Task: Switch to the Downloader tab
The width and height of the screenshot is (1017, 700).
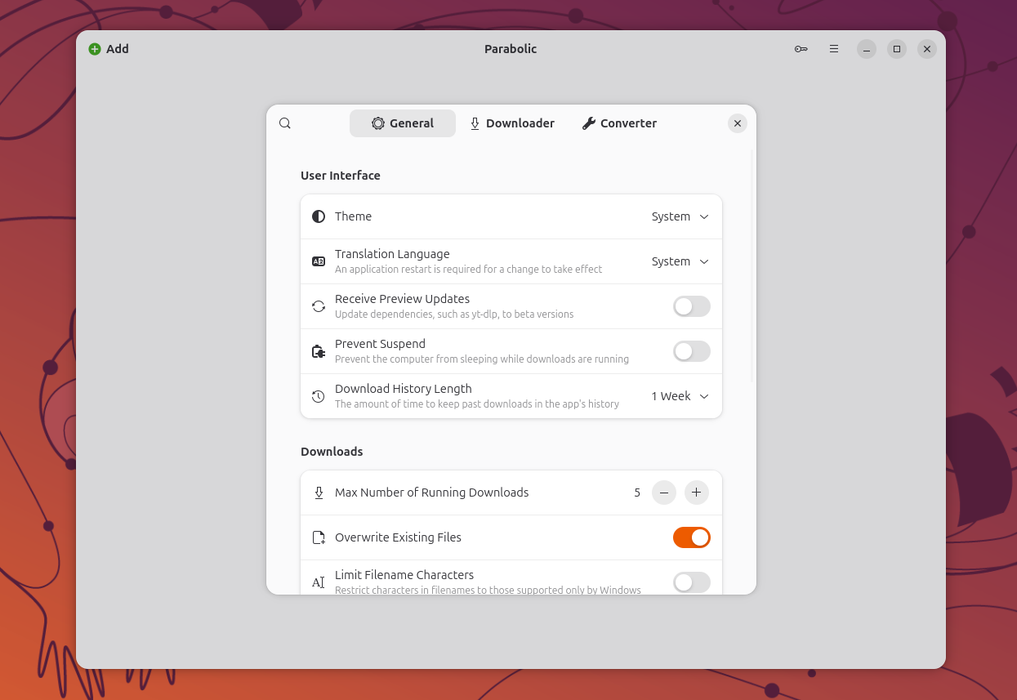Action: (512, 123)
